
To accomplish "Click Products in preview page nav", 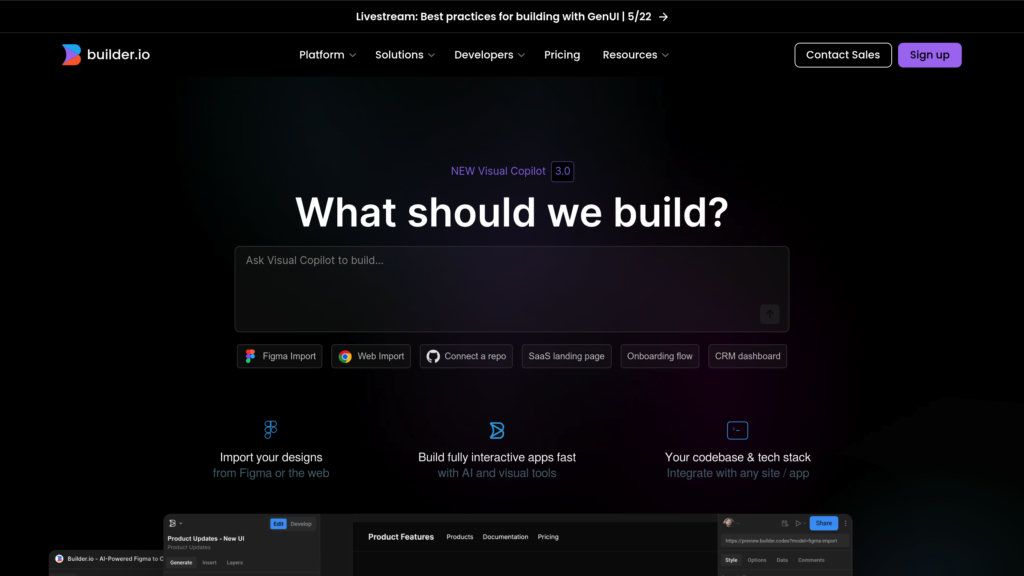I will coord(460,537).
